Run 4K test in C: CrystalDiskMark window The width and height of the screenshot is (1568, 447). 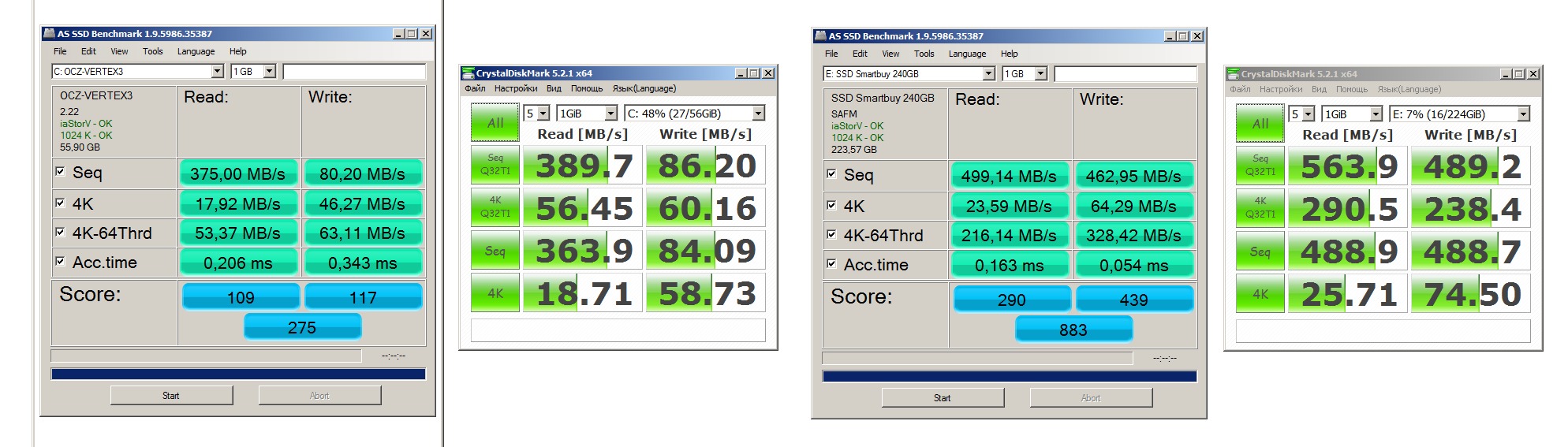pos(495,292)
